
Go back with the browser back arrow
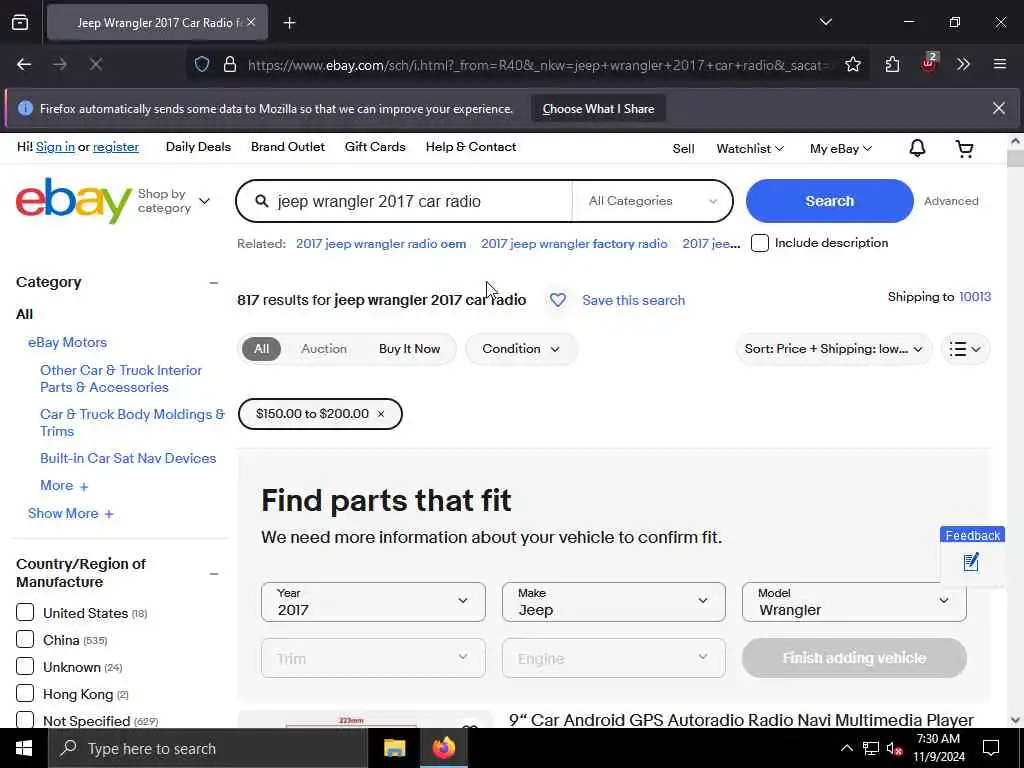pos(24,64)
